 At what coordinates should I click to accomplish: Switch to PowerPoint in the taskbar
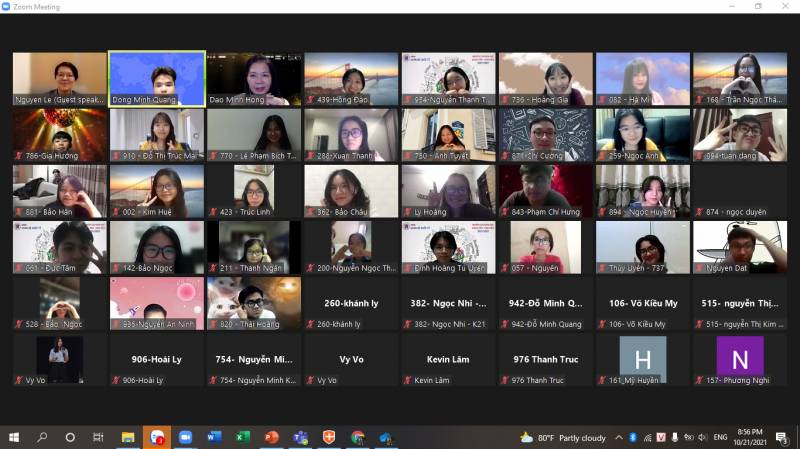271,437
